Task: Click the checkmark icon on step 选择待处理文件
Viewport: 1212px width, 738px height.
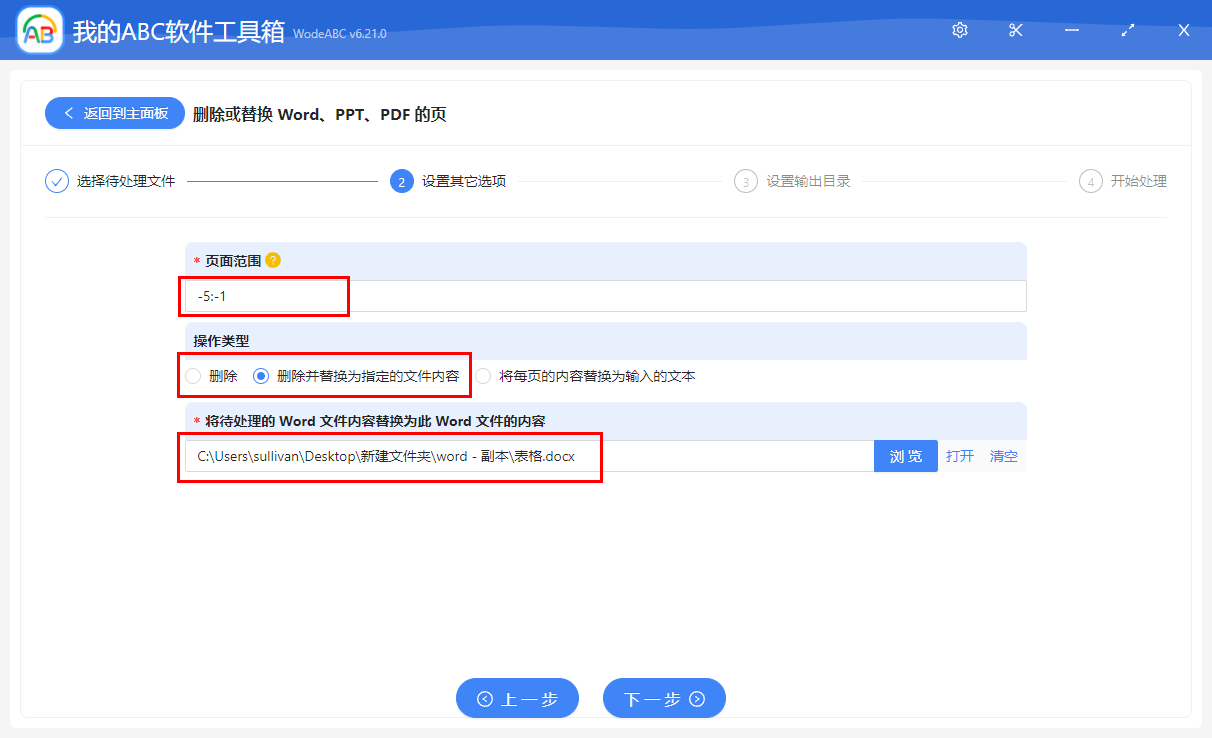Action: pos(56,181)
